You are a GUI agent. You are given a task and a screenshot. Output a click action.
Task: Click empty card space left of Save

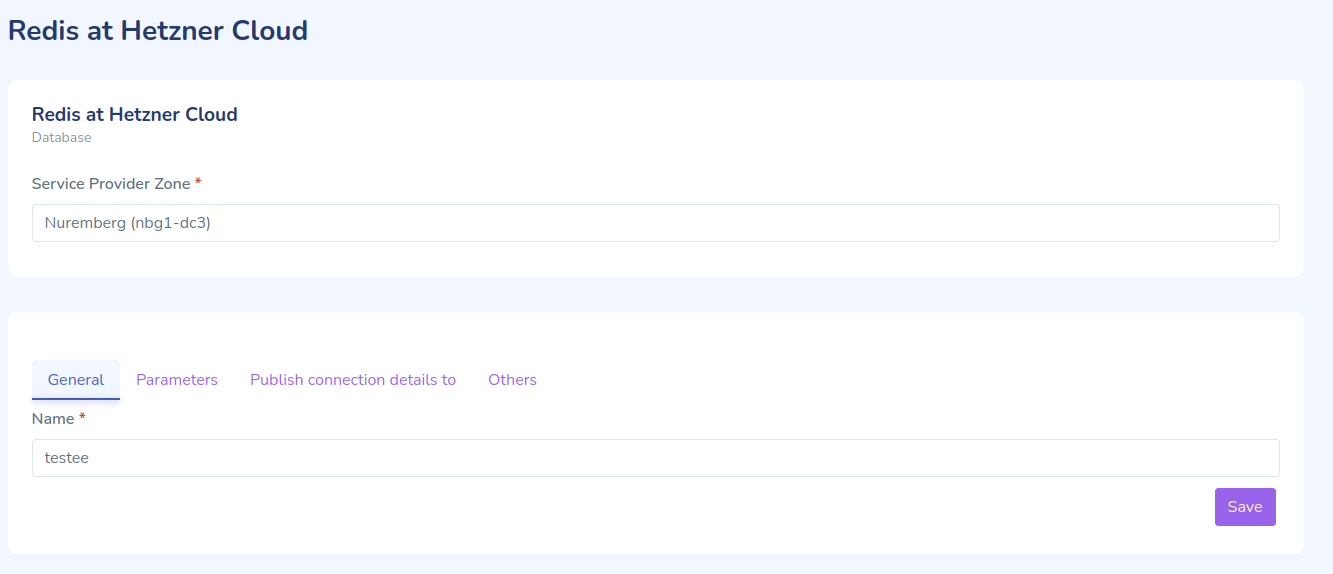coord(700,507)
